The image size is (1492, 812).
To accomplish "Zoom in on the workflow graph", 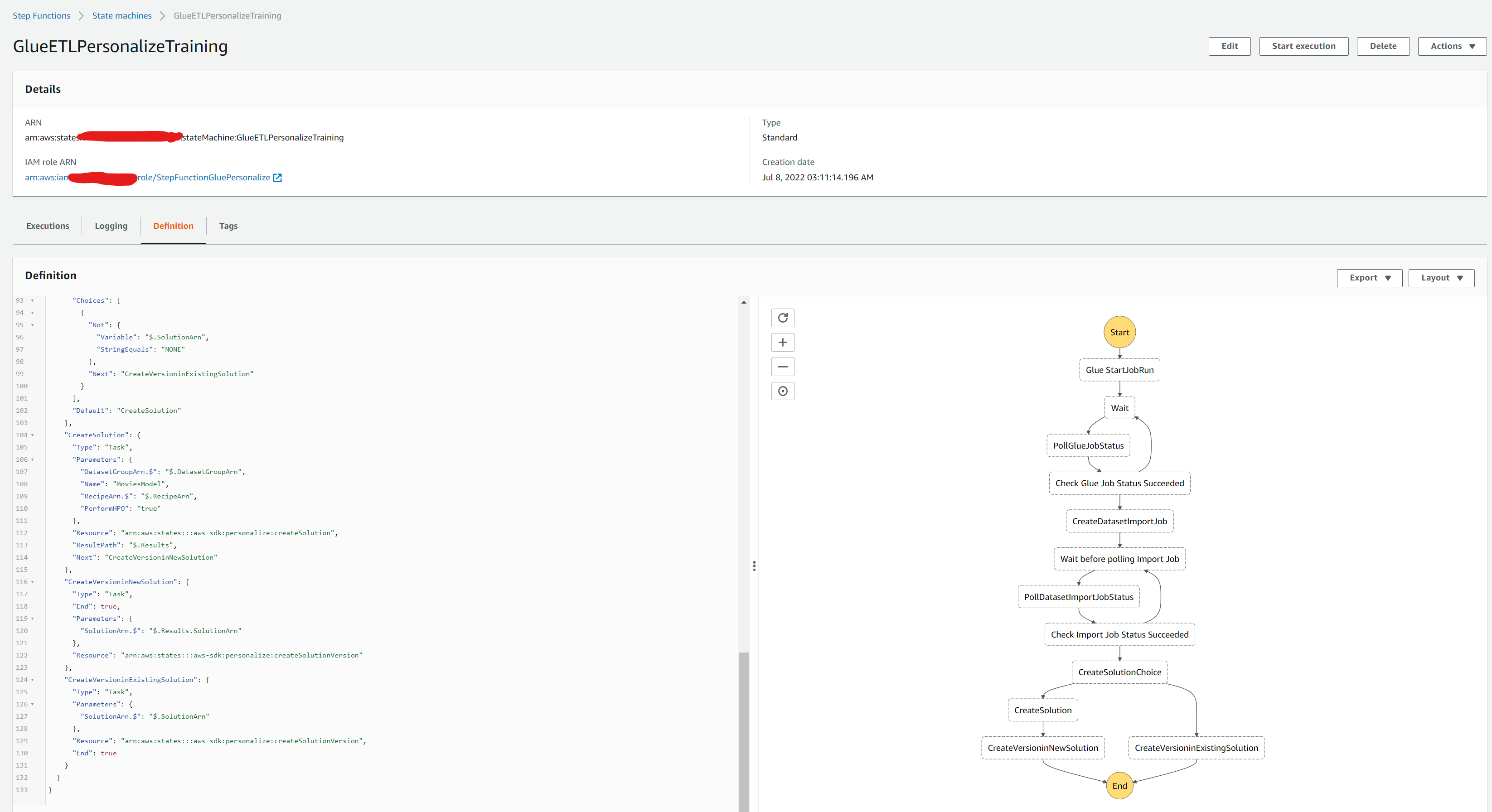I will pyautogui.click(x=783, y=342).
